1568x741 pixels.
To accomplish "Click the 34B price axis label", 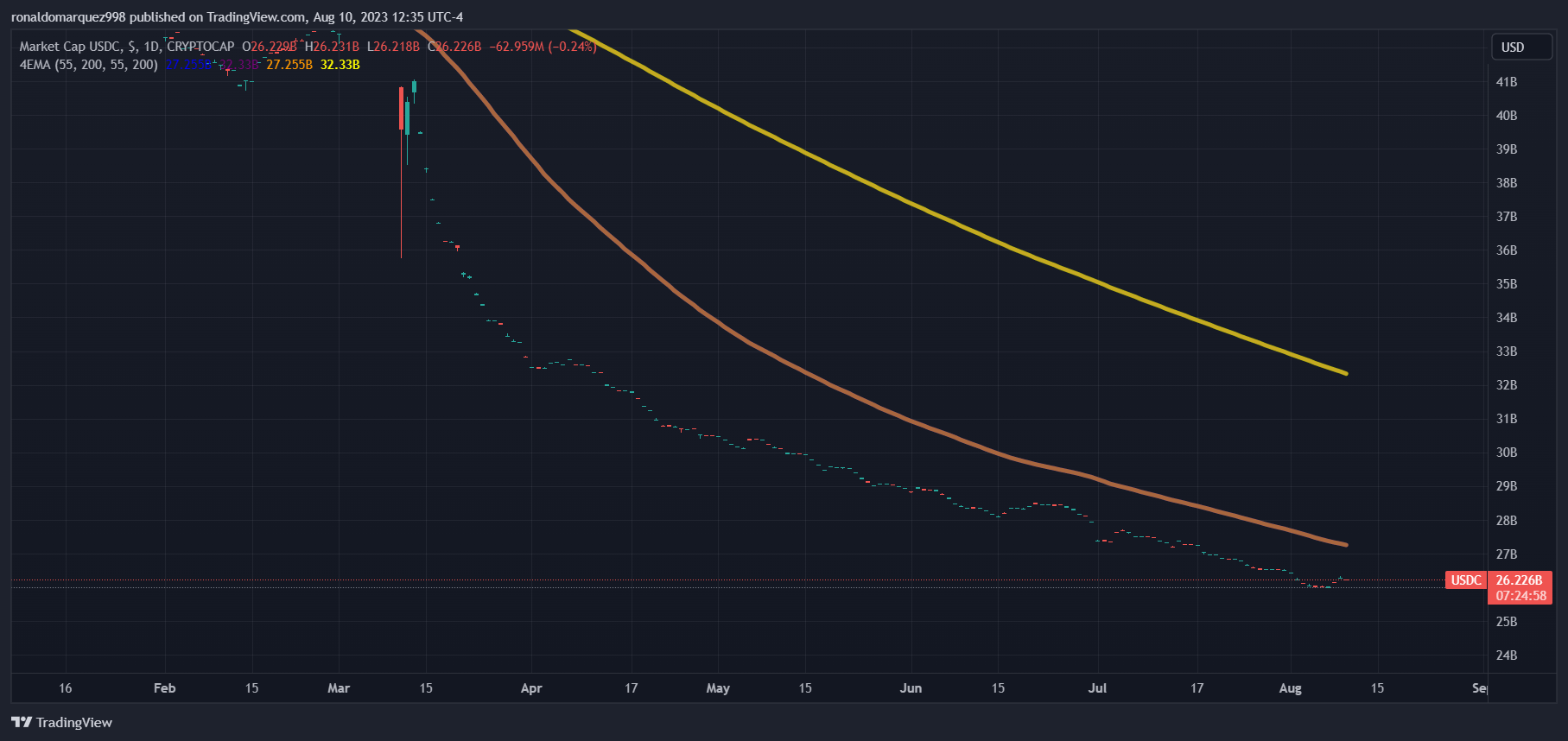I will (1507, 318).
